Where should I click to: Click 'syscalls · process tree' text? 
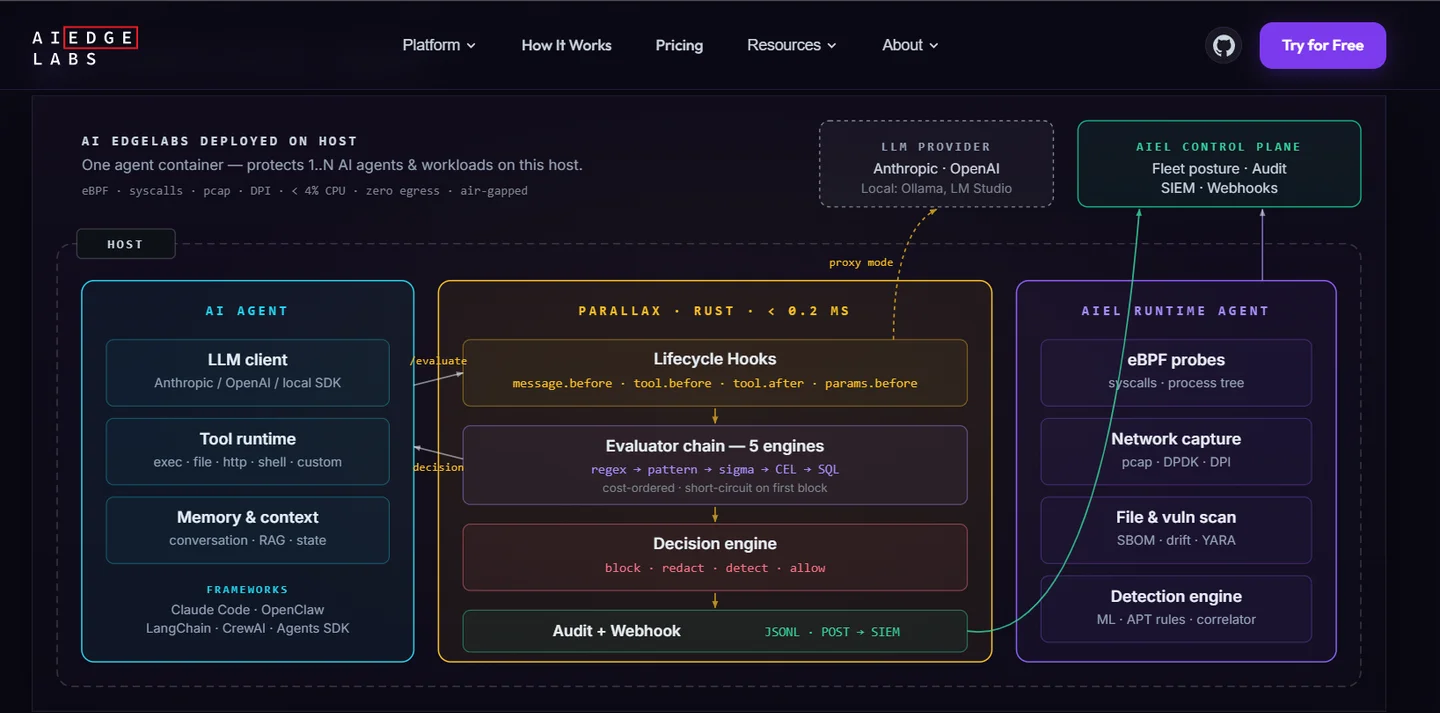click(x=1176, y=383)
